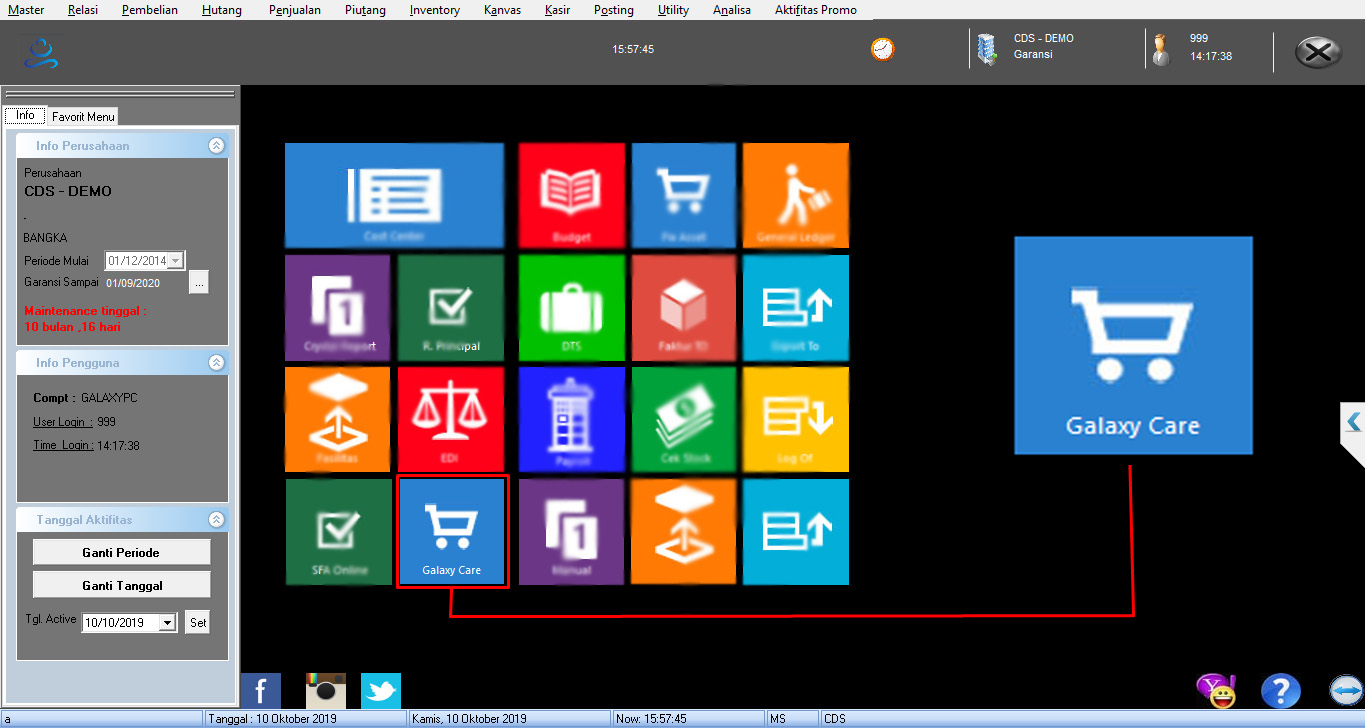The height and width of the screenshot is (728, 1366).
Task: Open the Inventory menu
Action: point(435,10)
